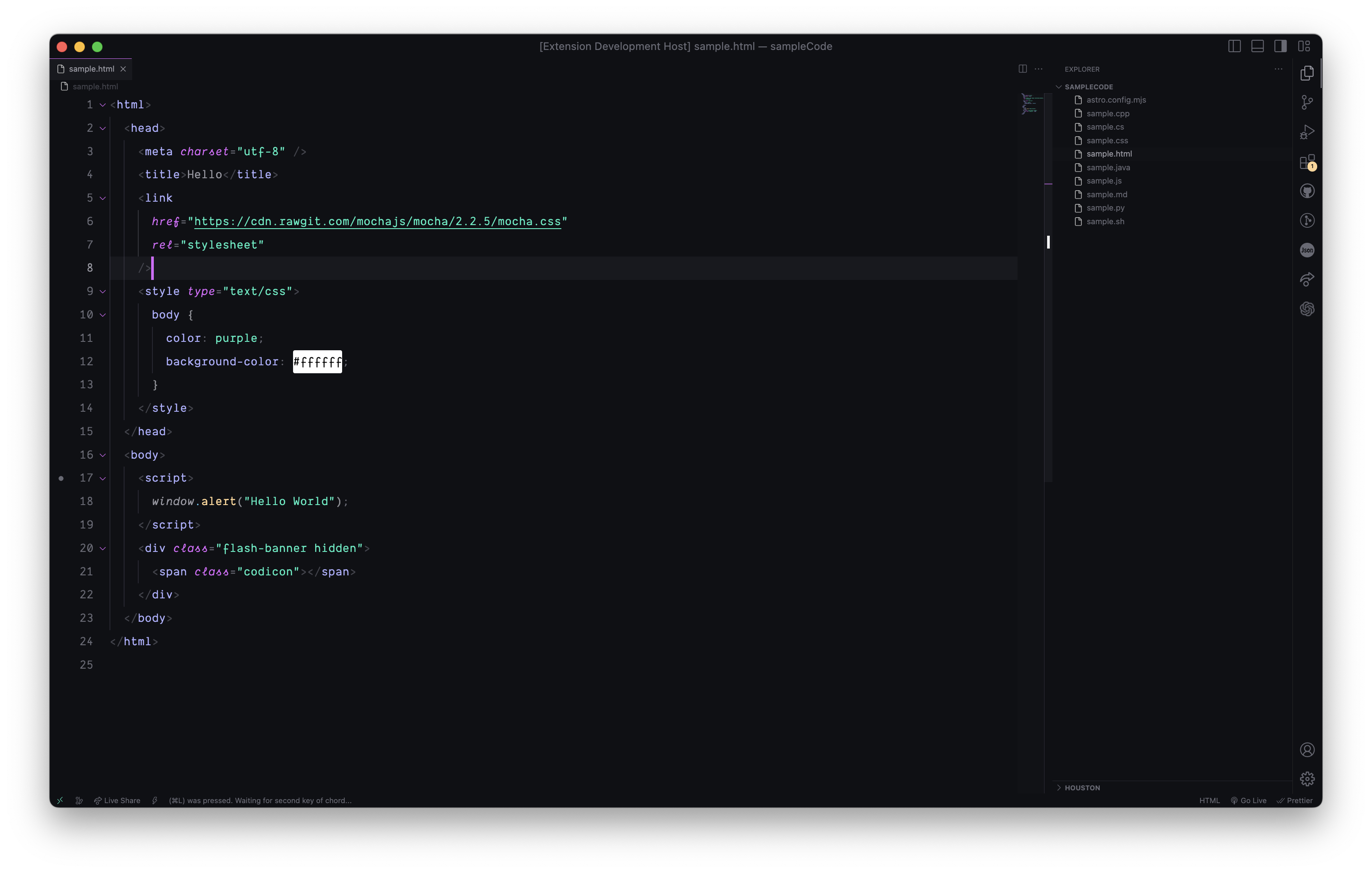Open the Source Control view
This screenshot has height=873, width=1372.
1307,103
